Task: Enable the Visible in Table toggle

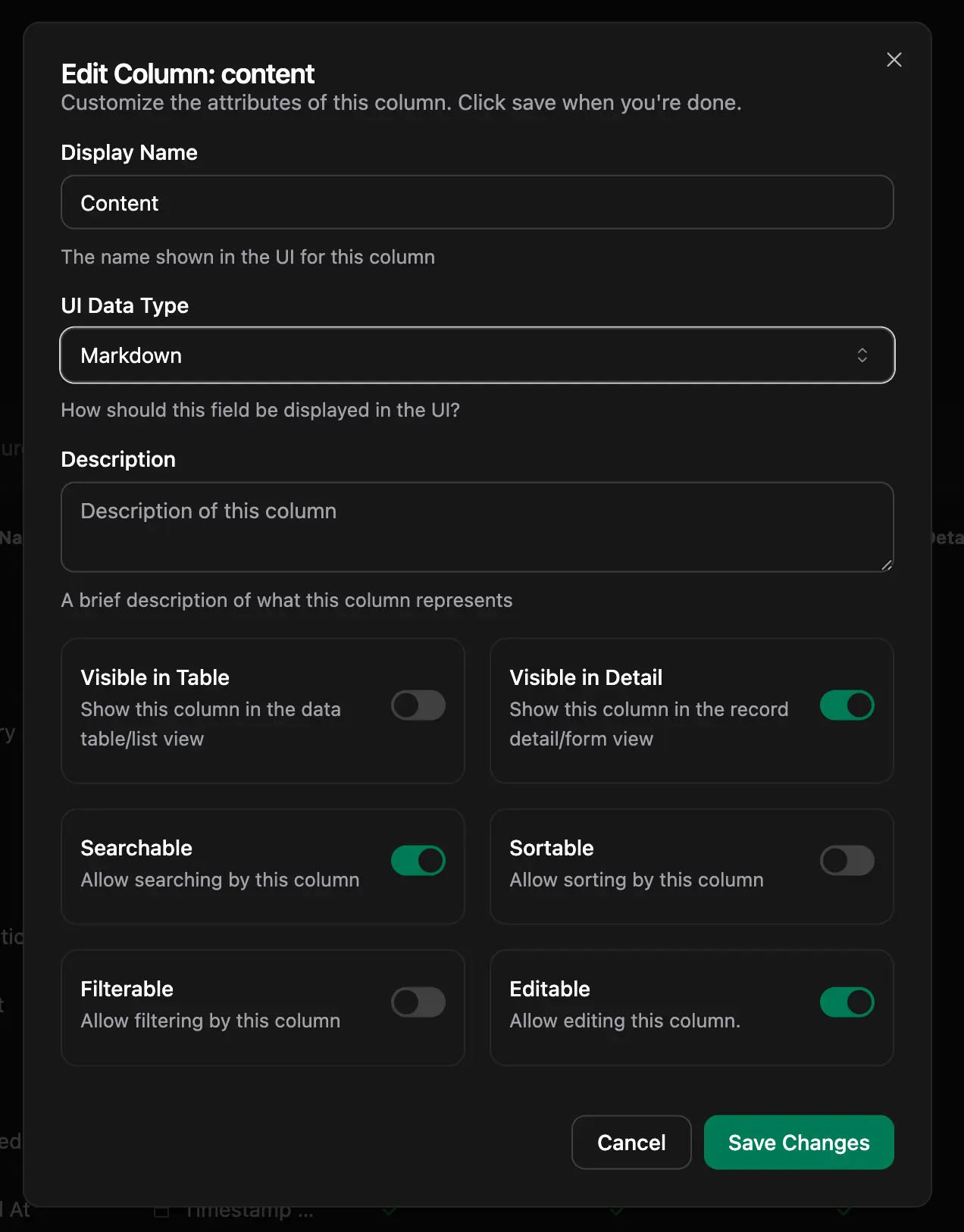Action: 418,705
